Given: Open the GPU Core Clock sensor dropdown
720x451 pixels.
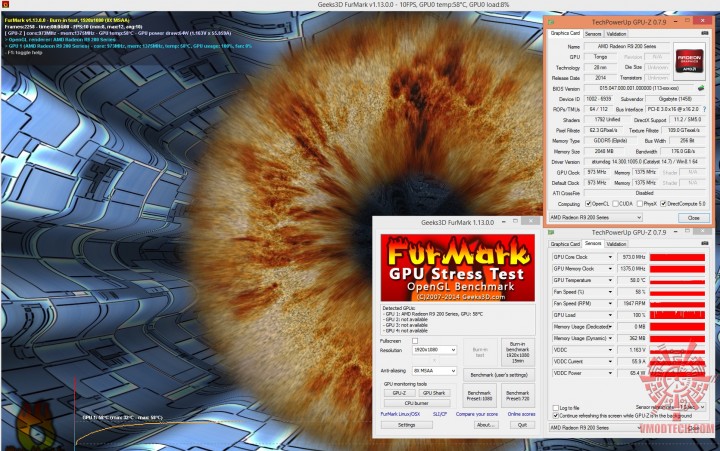Looking at the screenshot, I should click(x=610, y=257).
